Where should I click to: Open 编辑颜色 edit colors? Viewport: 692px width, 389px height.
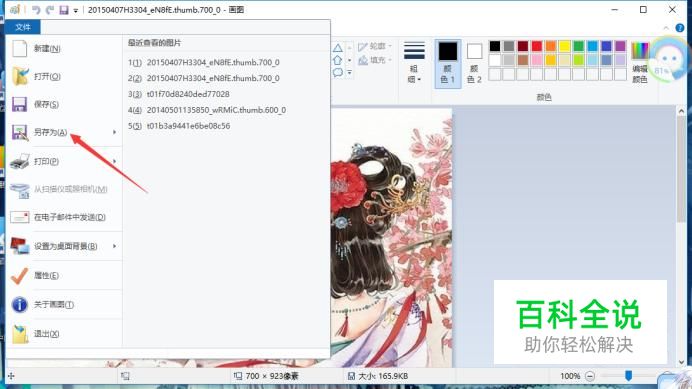639,63
